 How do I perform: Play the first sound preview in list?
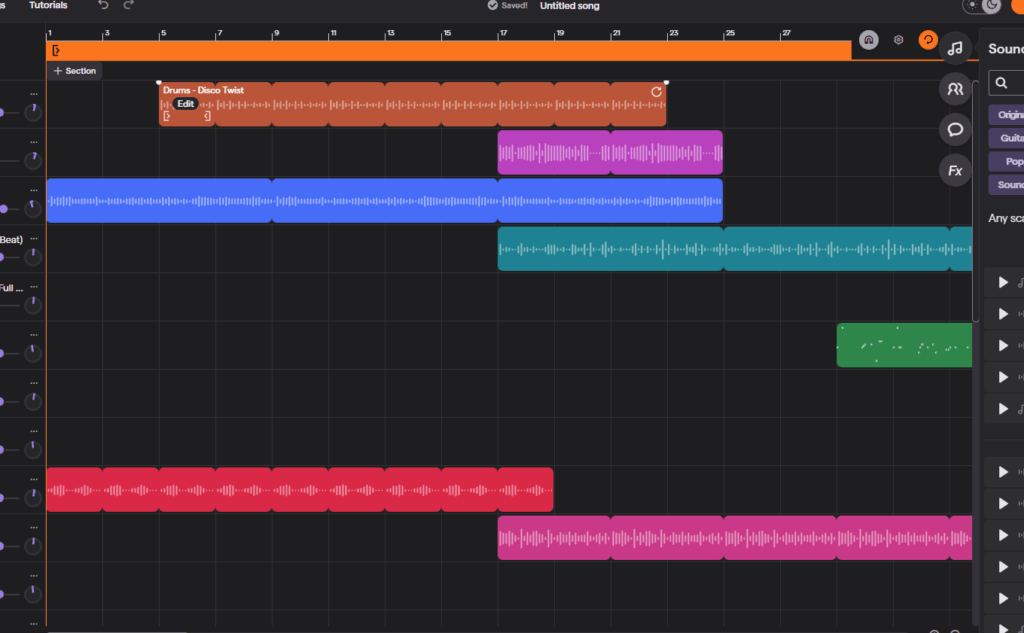pyautogui.click(x=1003, y=282)
